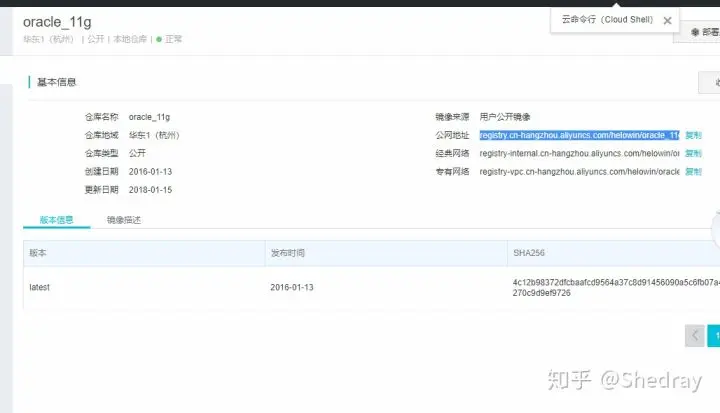
Task: Open the 版本信息 tab
Action: pyautogui.click(x=56, y=220)
